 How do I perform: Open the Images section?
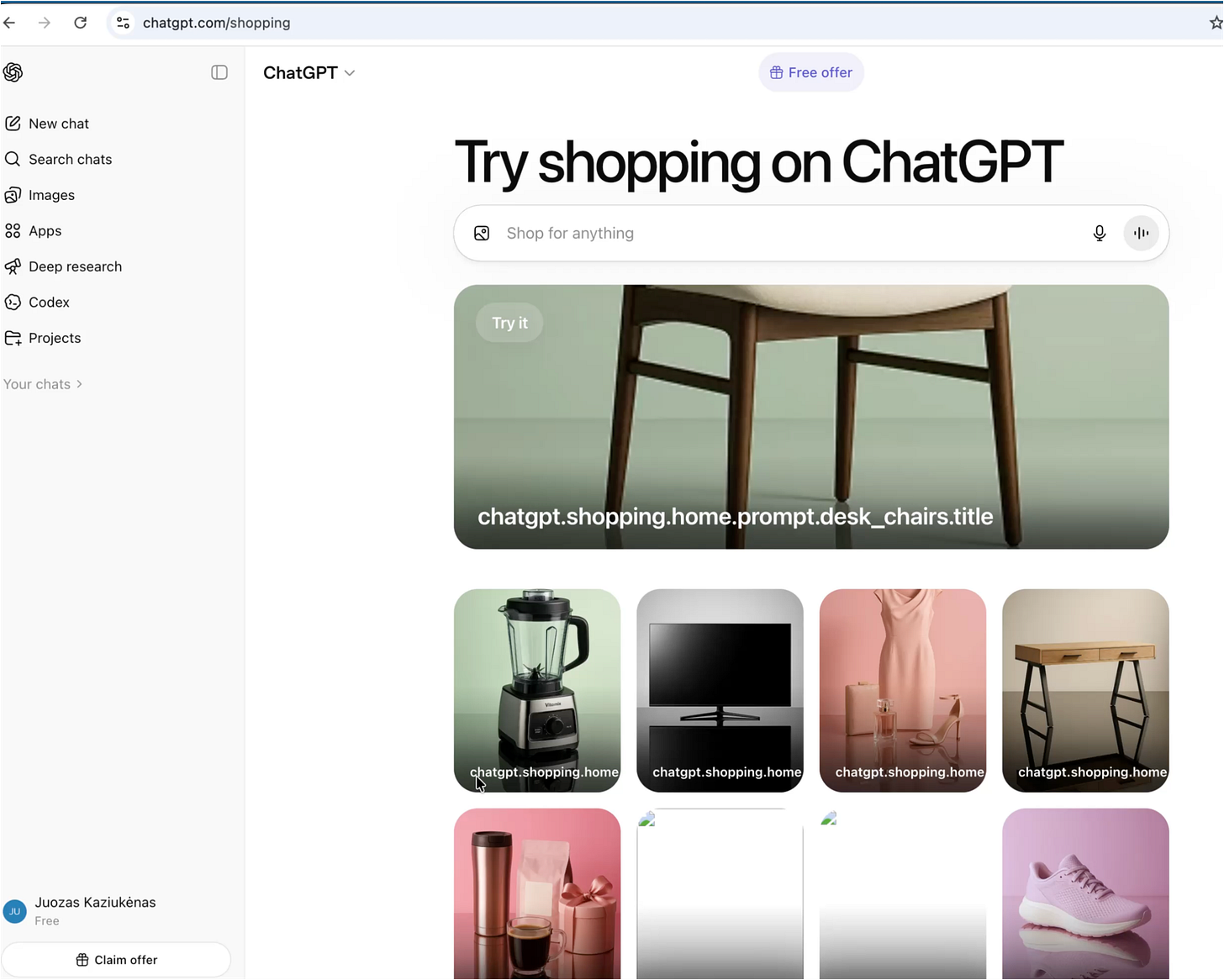tap(51, 195)
